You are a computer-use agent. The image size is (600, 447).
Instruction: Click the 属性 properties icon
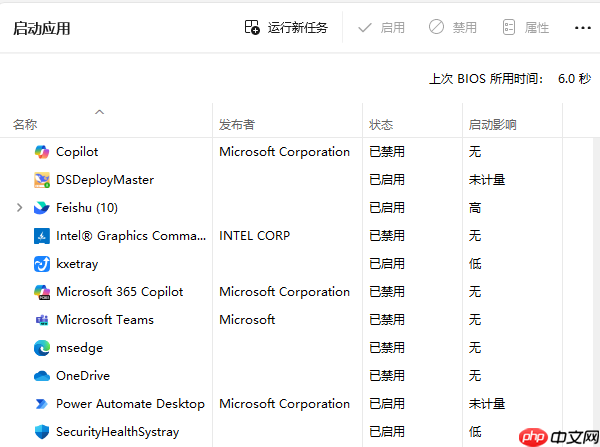pos(509,28)
